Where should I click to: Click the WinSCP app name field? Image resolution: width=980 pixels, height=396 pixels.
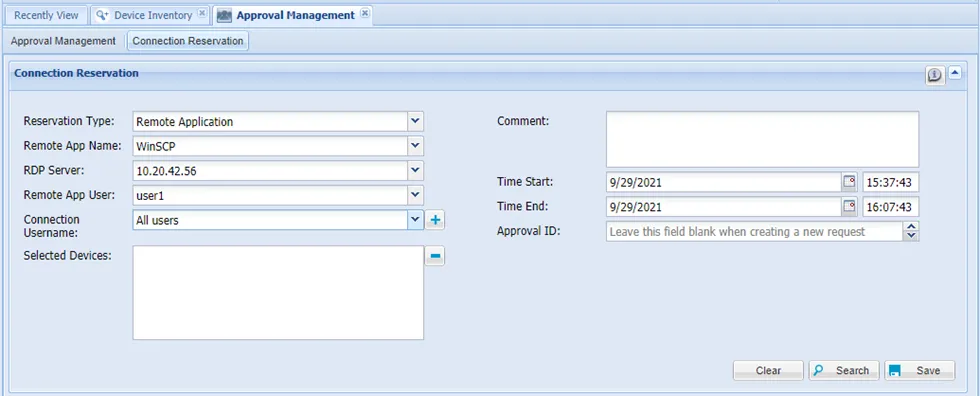(270, 146)
